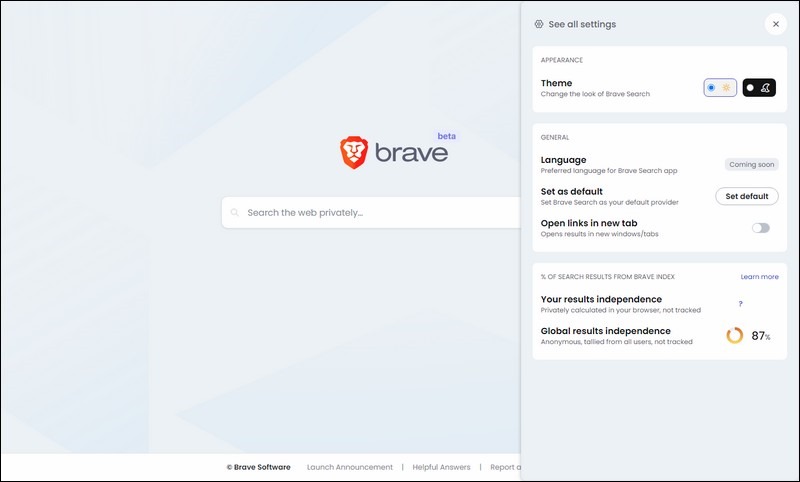Viewport: 800px width, 482px height.
Task: Click the question mark for results independence
Action: [x=740, y=303]
